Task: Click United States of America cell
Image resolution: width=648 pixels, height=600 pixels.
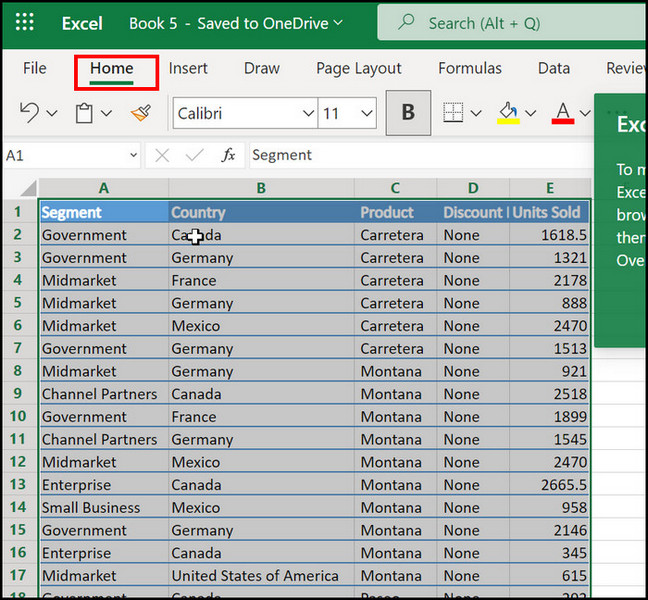Action: point(261,575)
